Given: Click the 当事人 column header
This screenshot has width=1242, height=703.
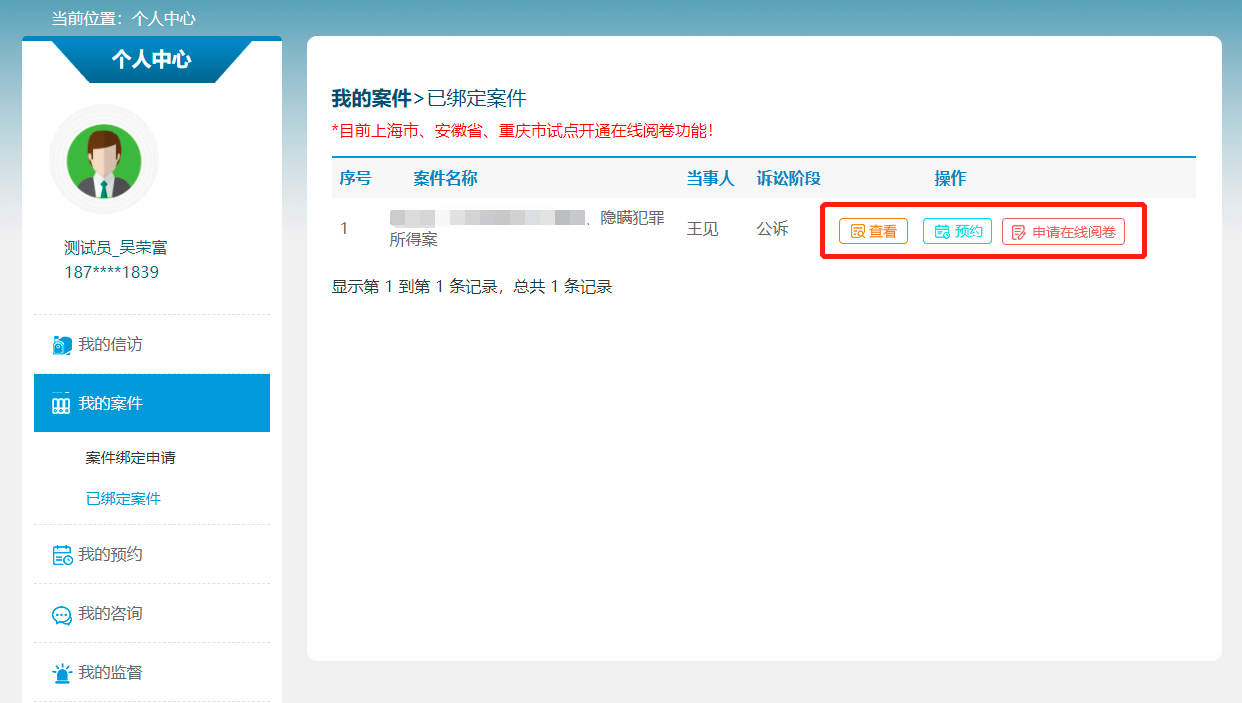Looking at the screenshot, I should point(710,178).
